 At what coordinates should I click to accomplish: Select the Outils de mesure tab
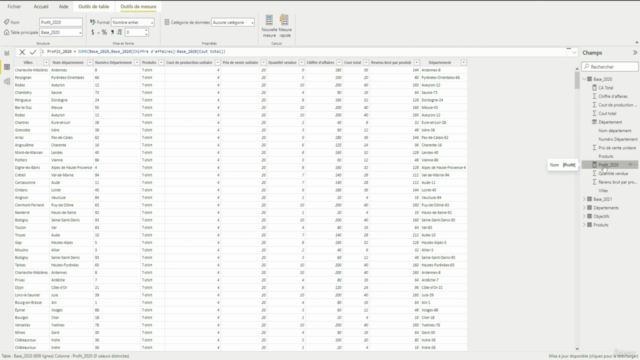point(138,7)
